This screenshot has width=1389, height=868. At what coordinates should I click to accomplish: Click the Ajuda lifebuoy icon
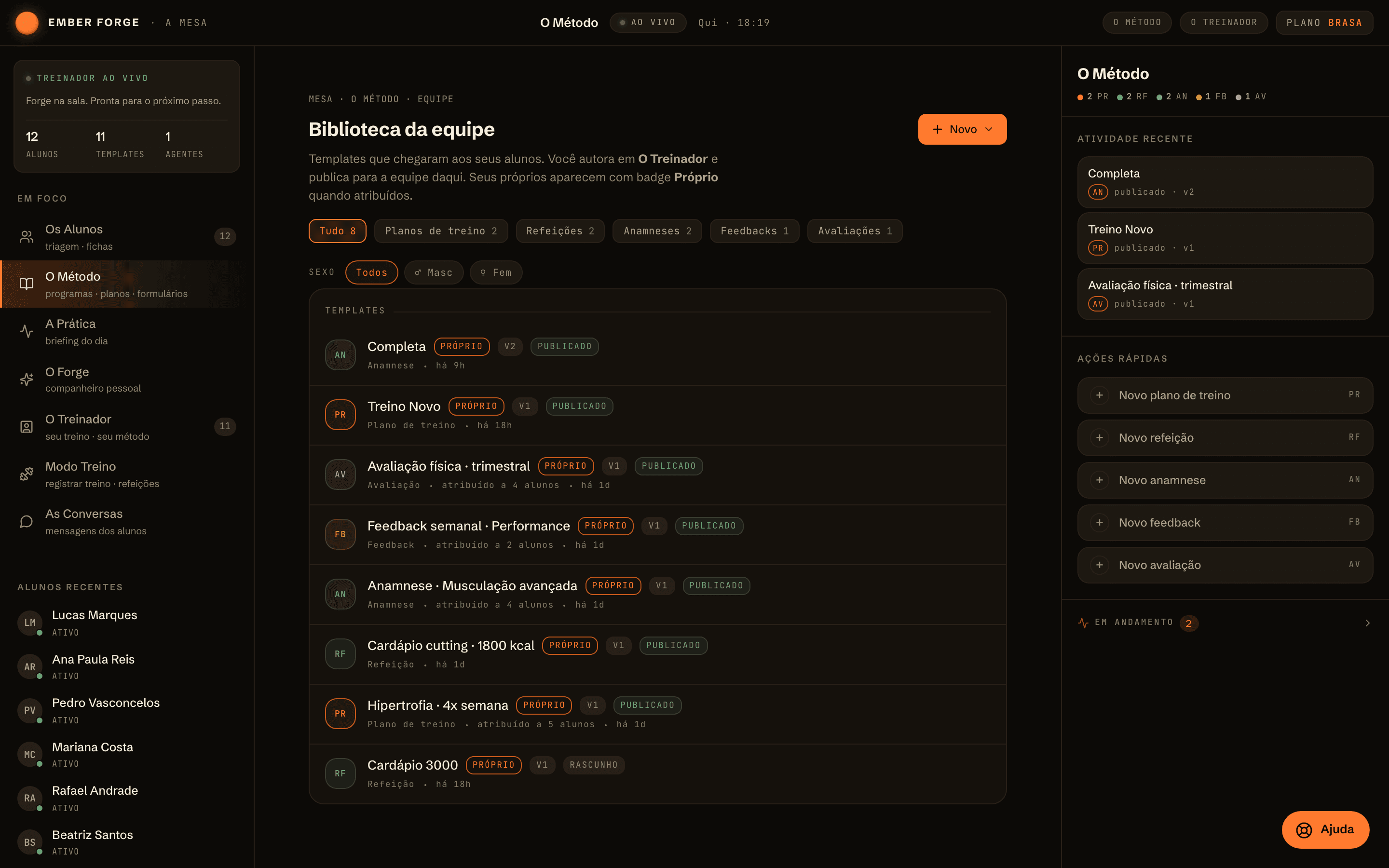pyautogui.click(x=1304, y=830)
